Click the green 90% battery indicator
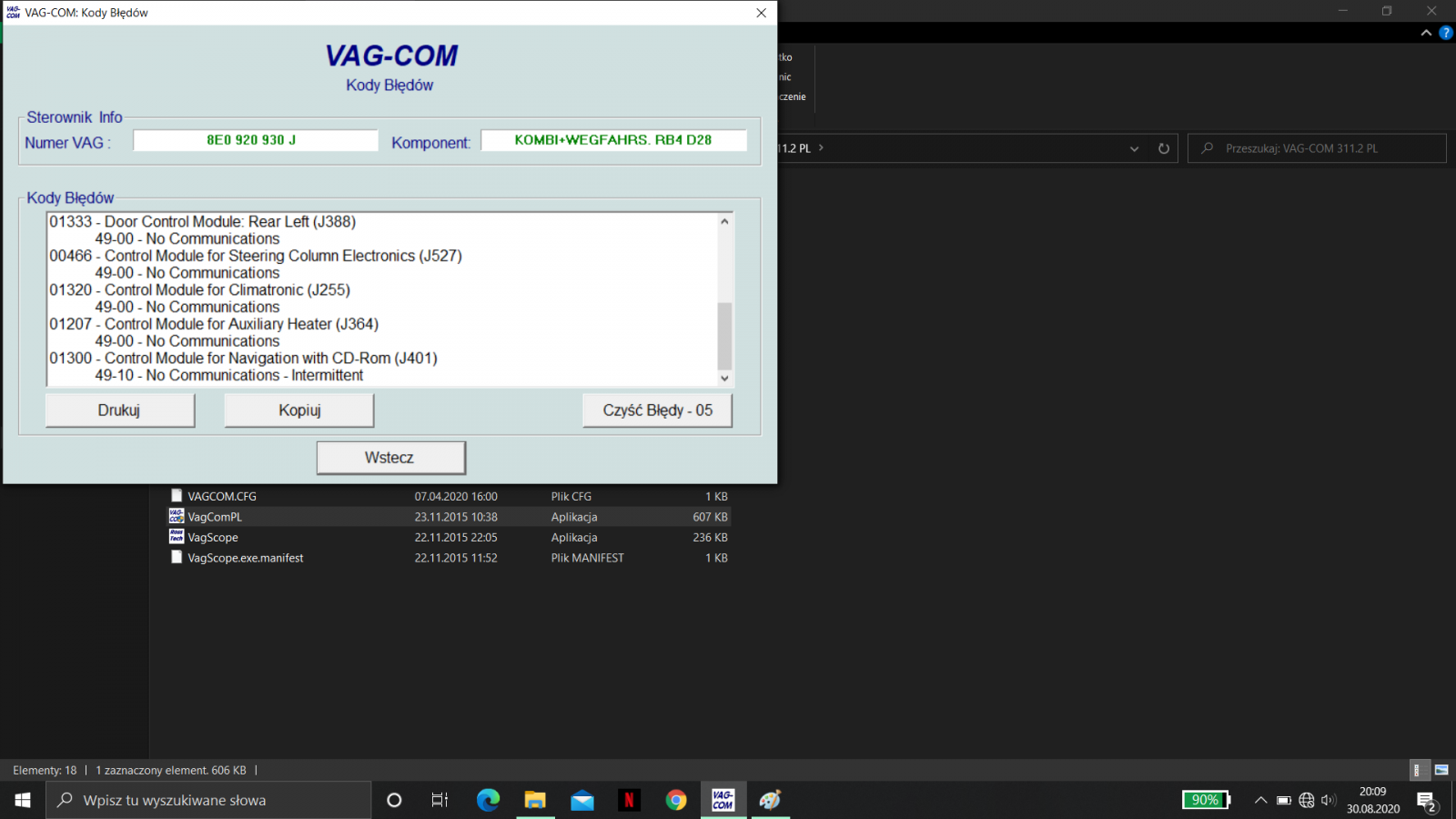The height and width of the screenshot is (819, 1456). [x=1206, y=800]
